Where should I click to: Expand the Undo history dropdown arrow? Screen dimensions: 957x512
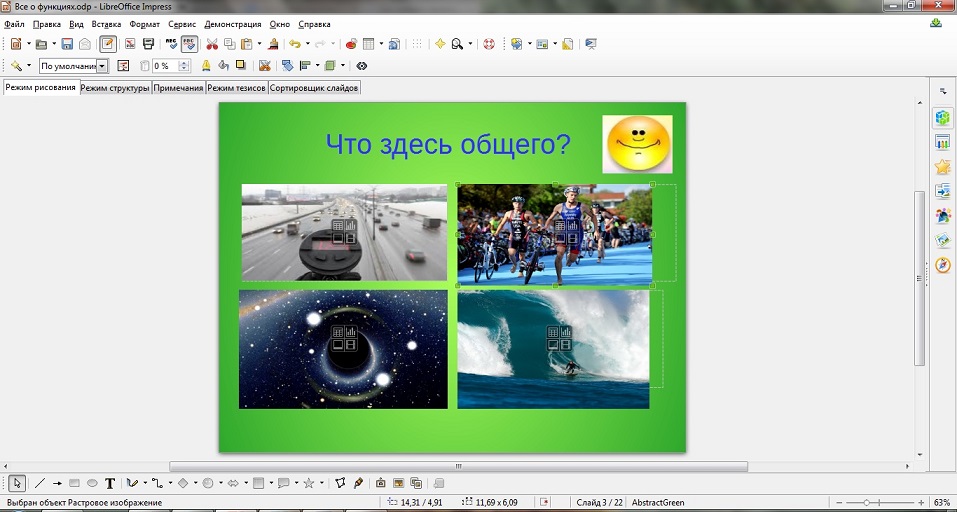pos(308,44)
